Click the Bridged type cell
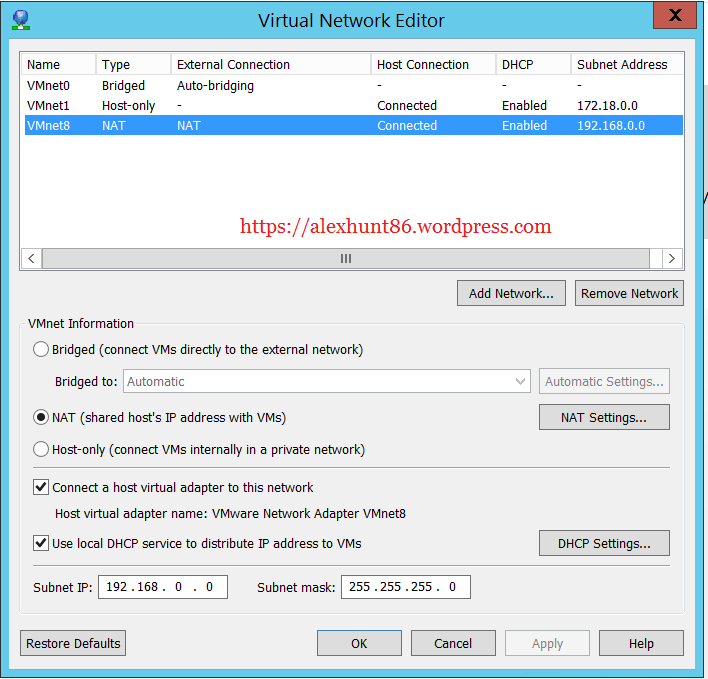The height and width of the screenshot is (679, 708). 123,86
